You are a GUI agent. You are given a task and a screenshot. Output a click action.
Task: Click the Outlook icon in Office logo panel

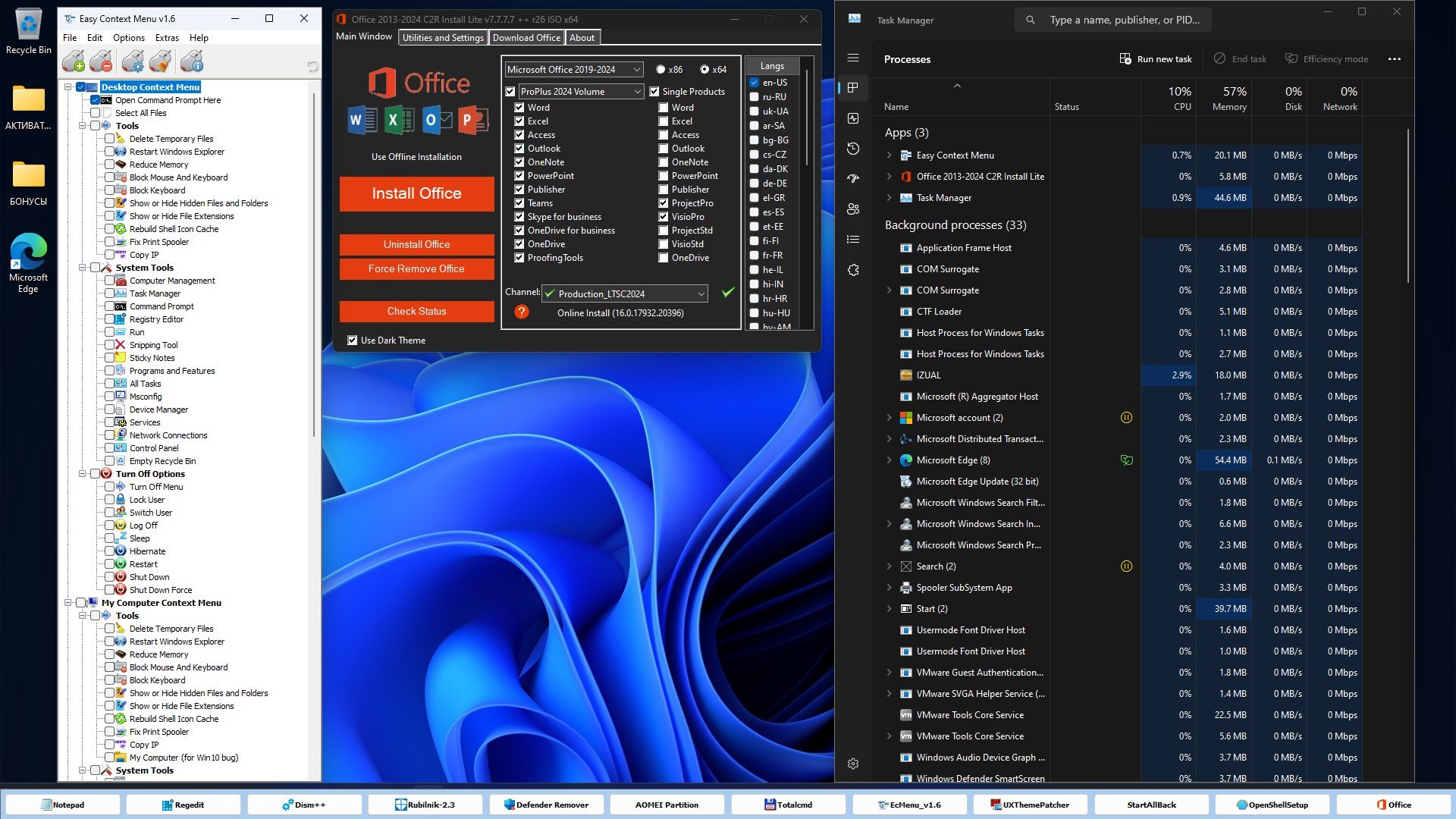[x=437, y=120]
